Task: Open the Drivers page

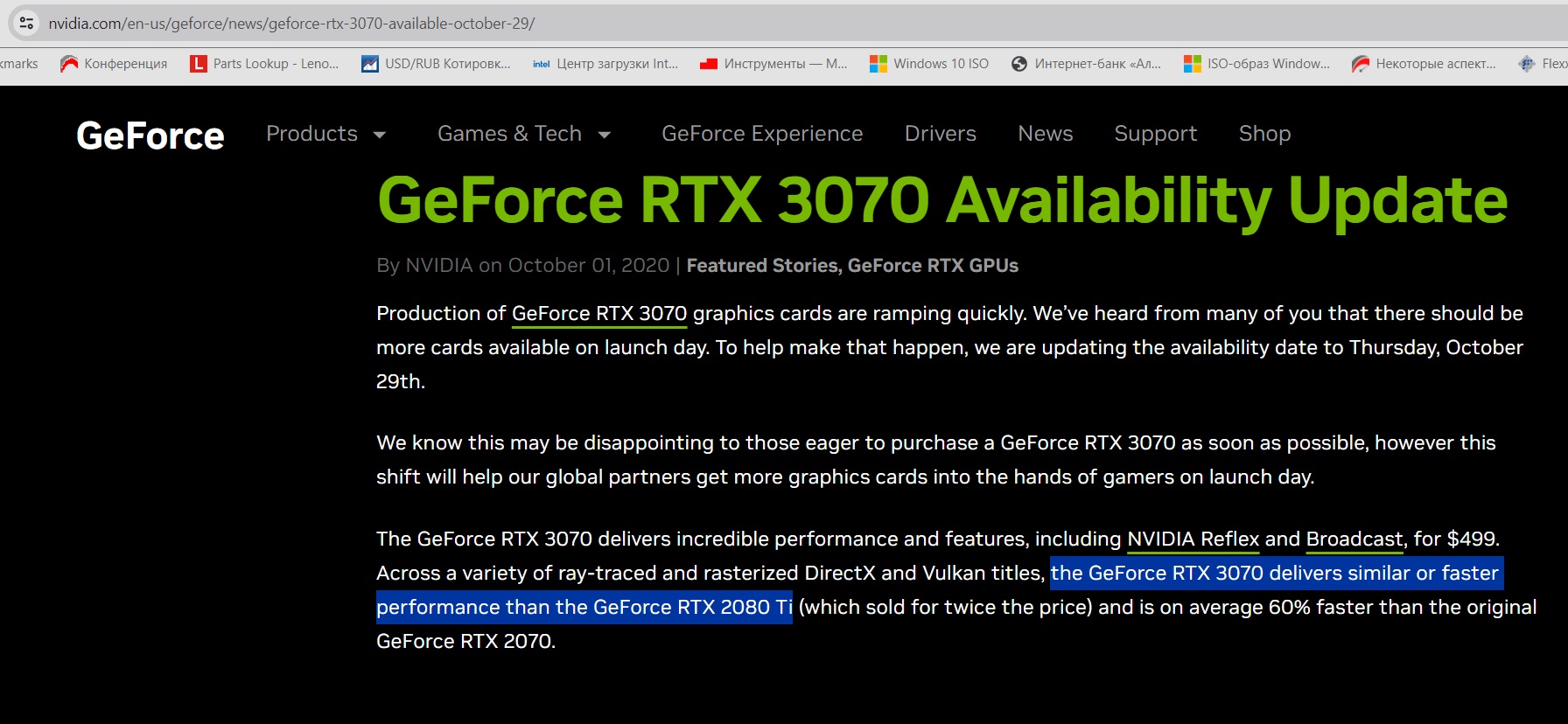Action: (x=941, y=134)
